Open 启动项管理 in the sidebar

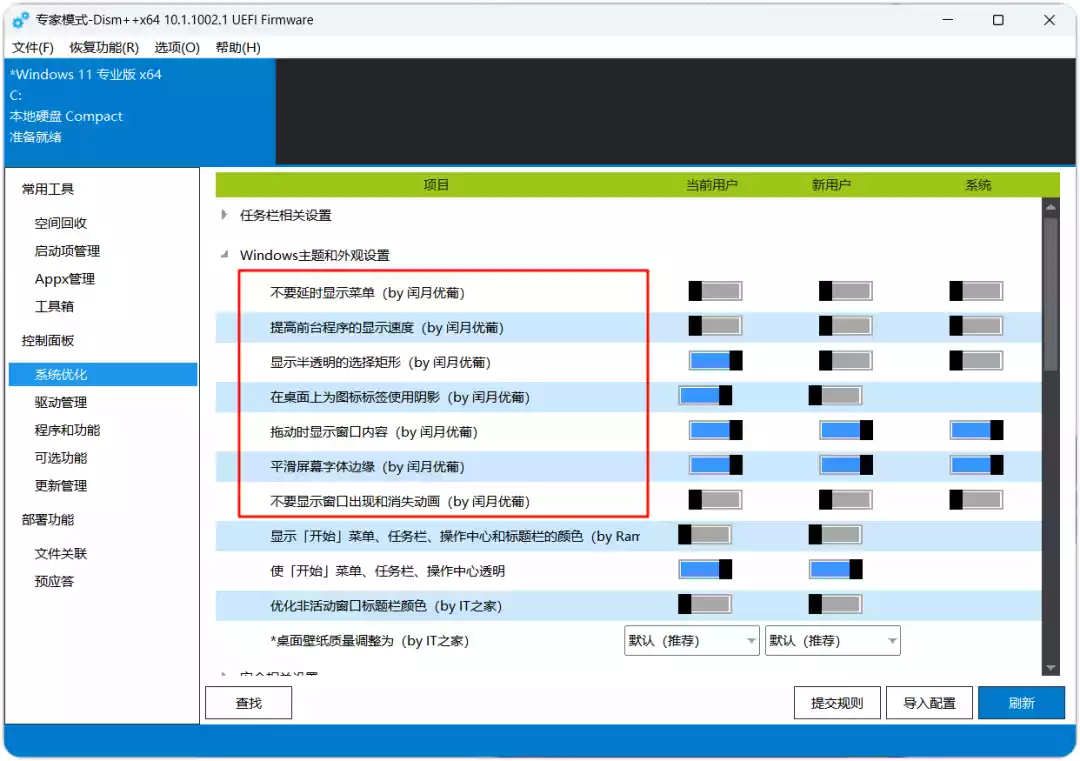click(x=67, y=251)
